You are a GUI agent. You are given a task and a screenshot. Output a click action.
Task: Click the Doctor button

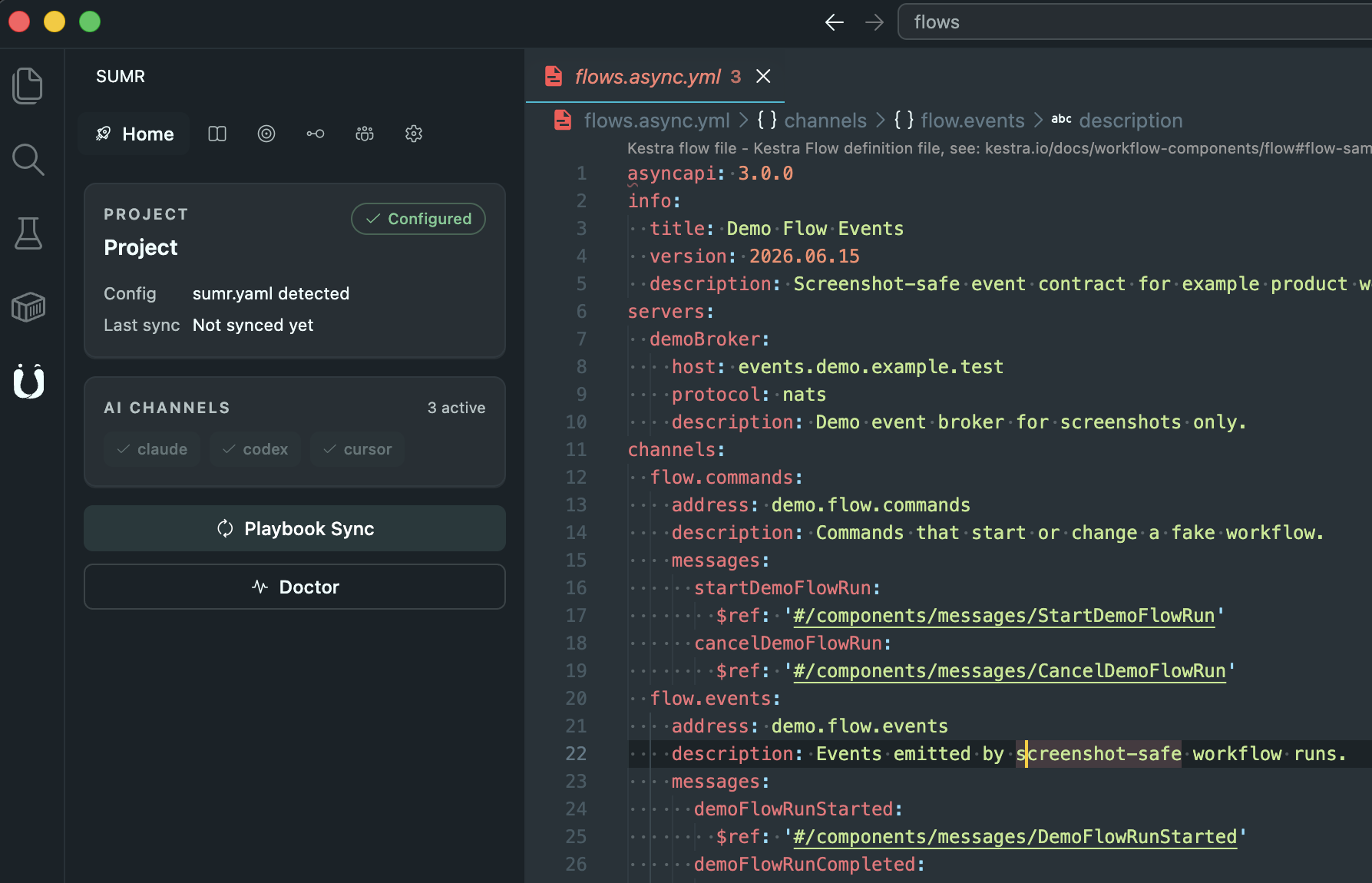(295, 587)
